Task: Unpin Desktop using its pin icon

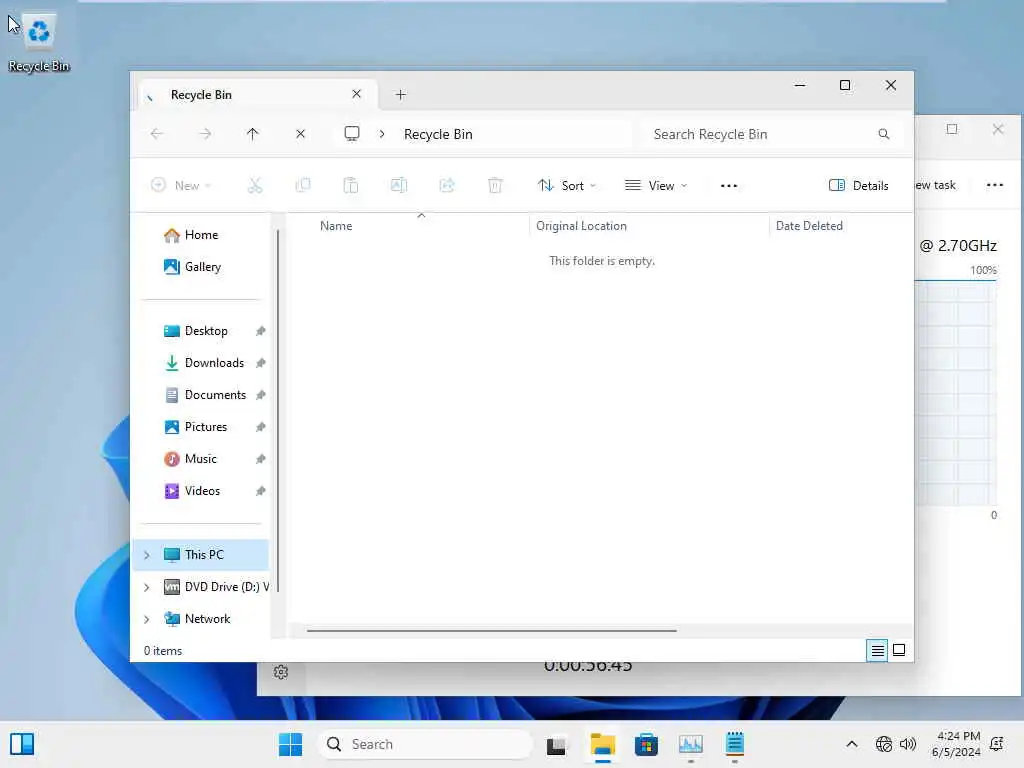Action: point(261,331)
